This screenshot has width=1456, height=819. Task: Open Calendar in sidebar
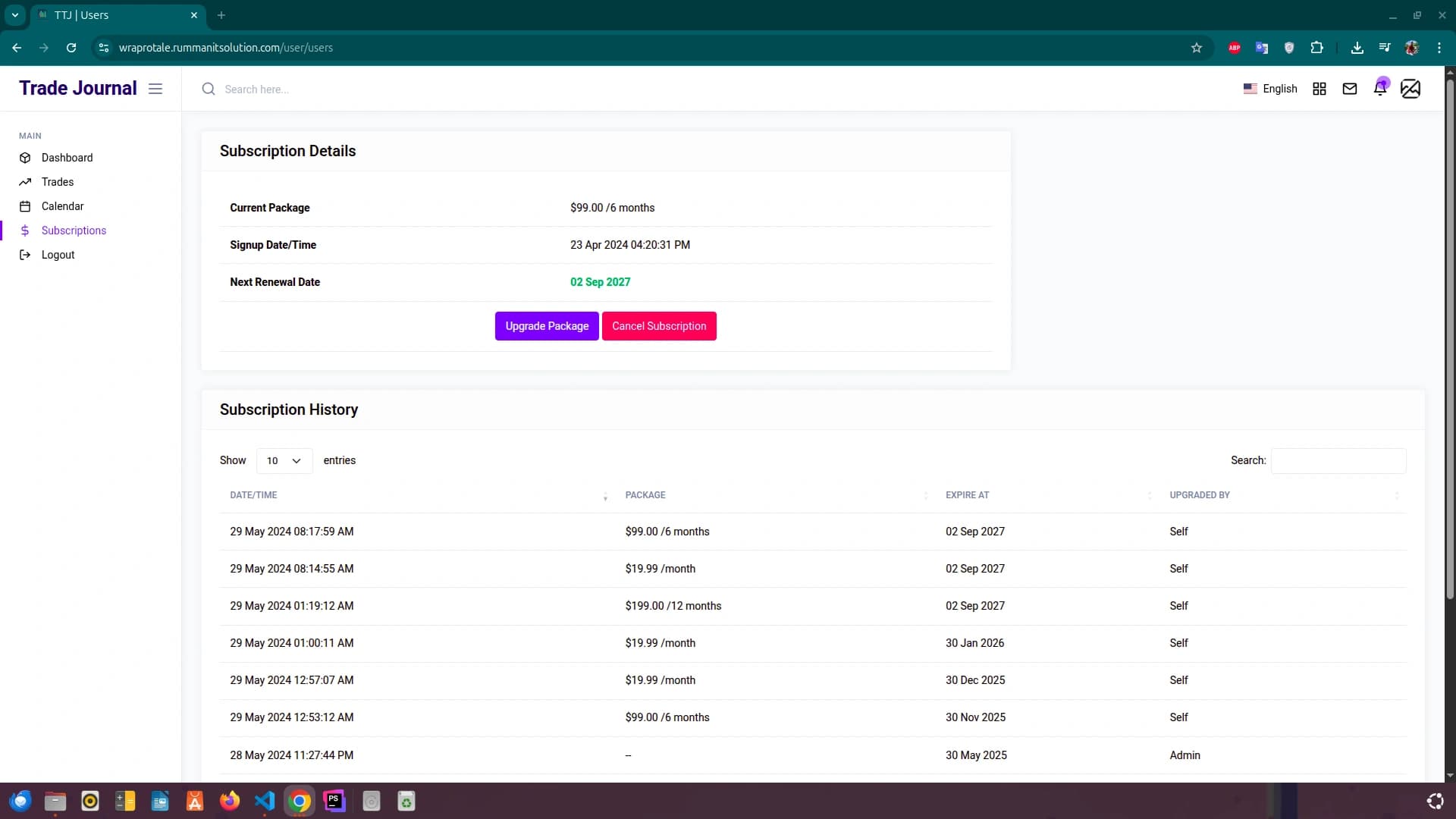click(x=62, y=206)
